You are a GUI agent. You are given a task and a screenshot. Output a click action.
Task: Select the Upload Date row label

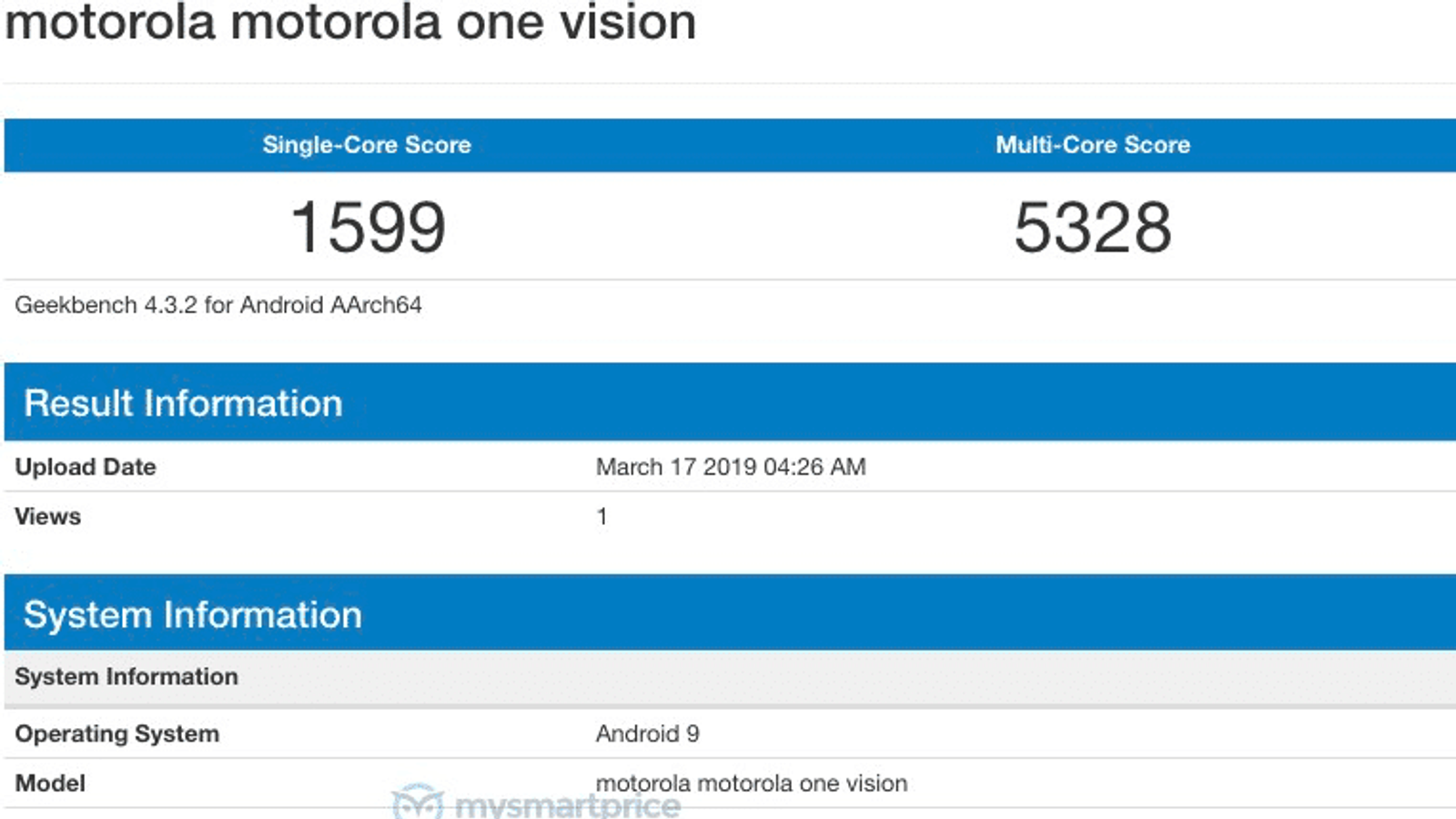point(86,467)
